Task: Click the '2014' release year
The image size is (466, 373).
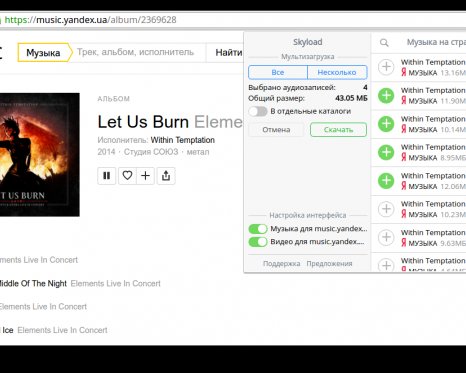Action: pos(106,152)
